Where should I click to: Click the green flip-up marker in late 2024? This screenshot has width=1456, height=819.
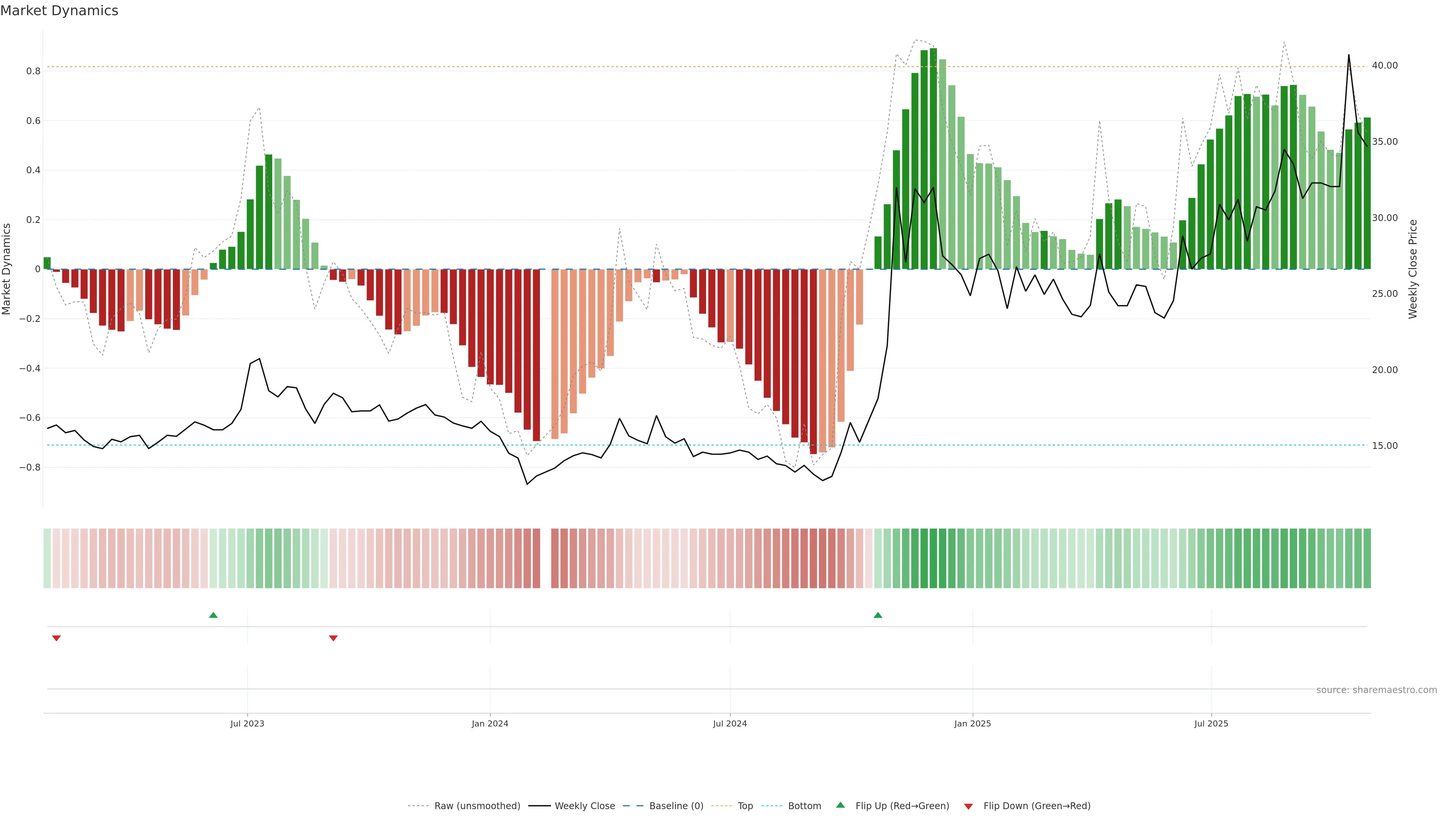pyautogui.click(x=878, y=615)
